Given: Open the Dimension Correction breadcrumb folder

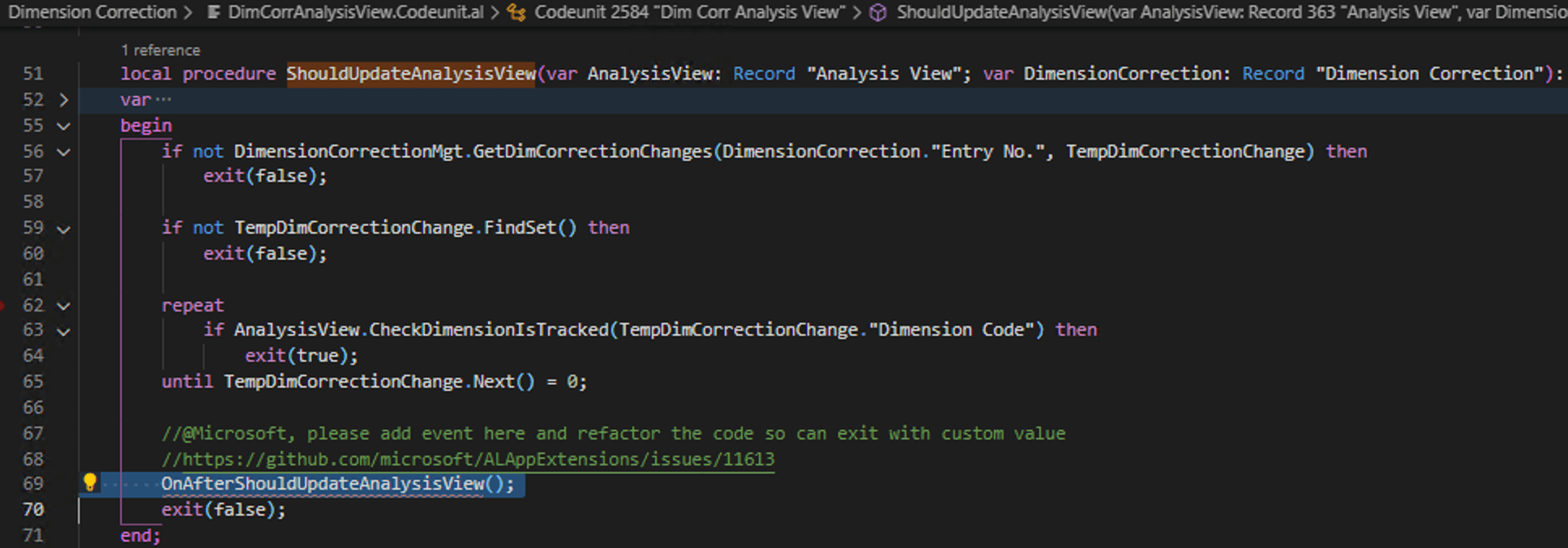Looking at the screenshot, I should coord(92,12).
